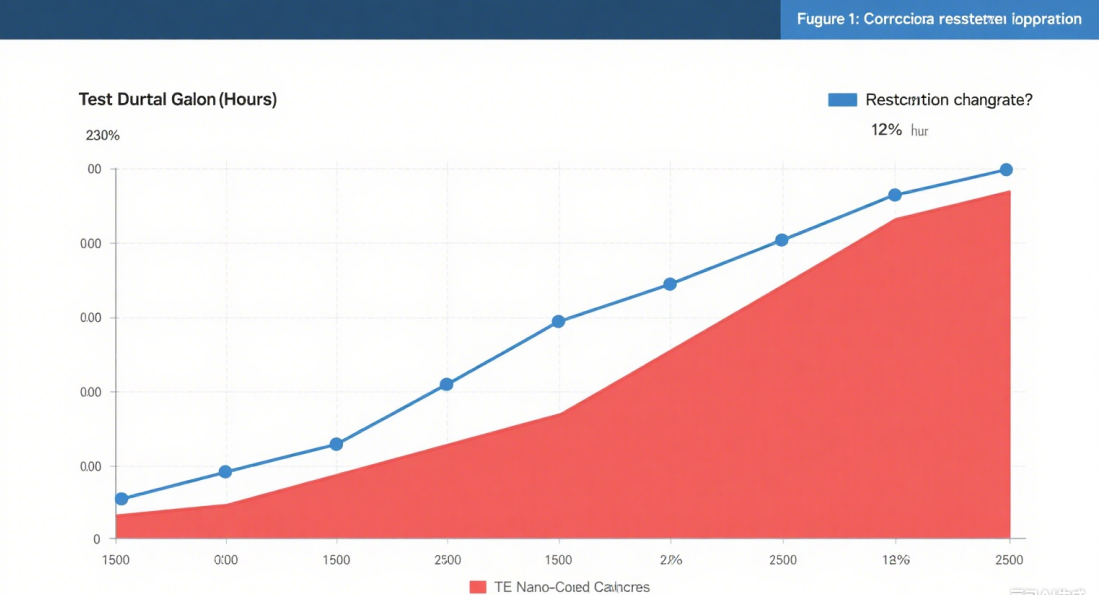This screenshot has height=595, width=1099.
Task: Click the watermark in the bottom-right corner
Action: pyautogui.click(x=1052, y=588)
